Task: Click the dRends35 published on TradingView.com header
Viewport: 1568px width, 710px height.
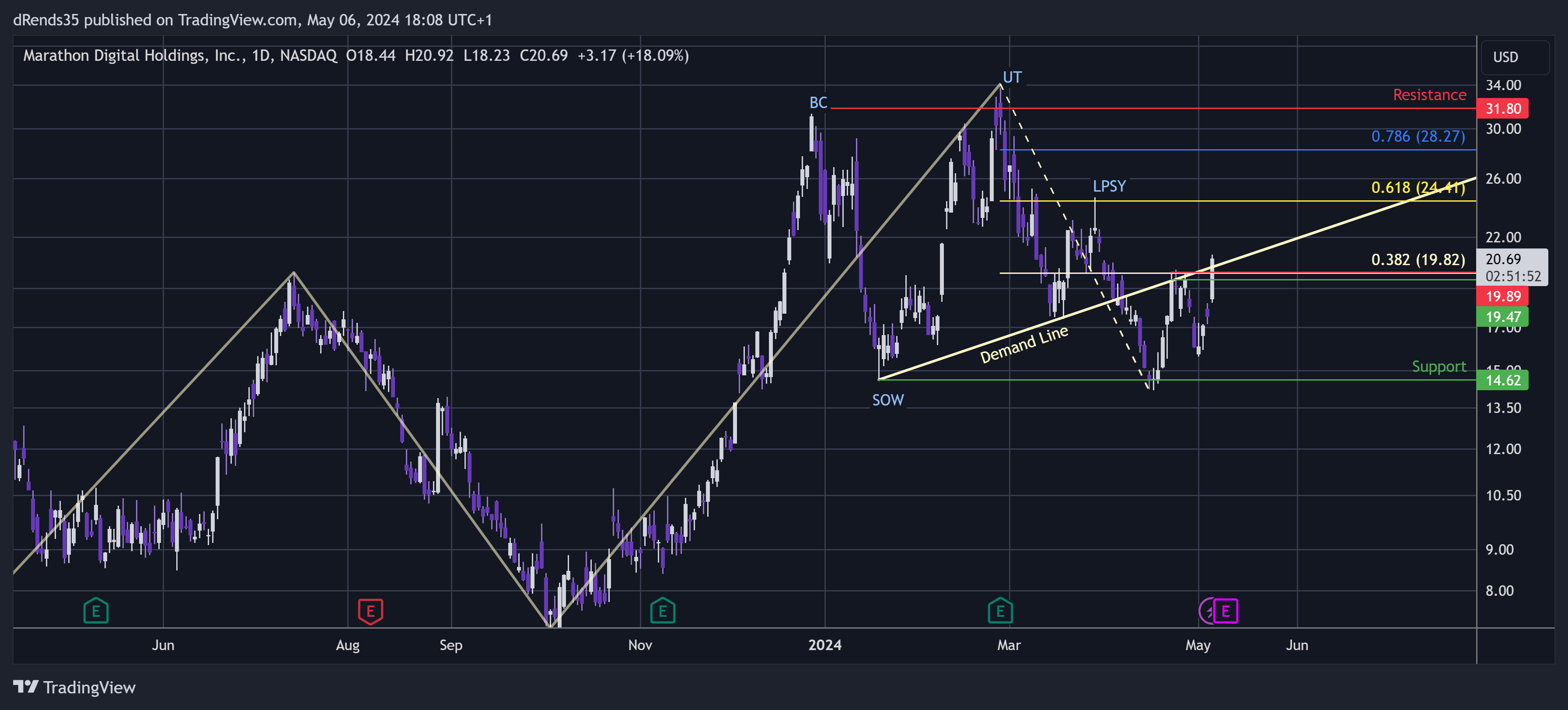Action: (x=253, y=20)
